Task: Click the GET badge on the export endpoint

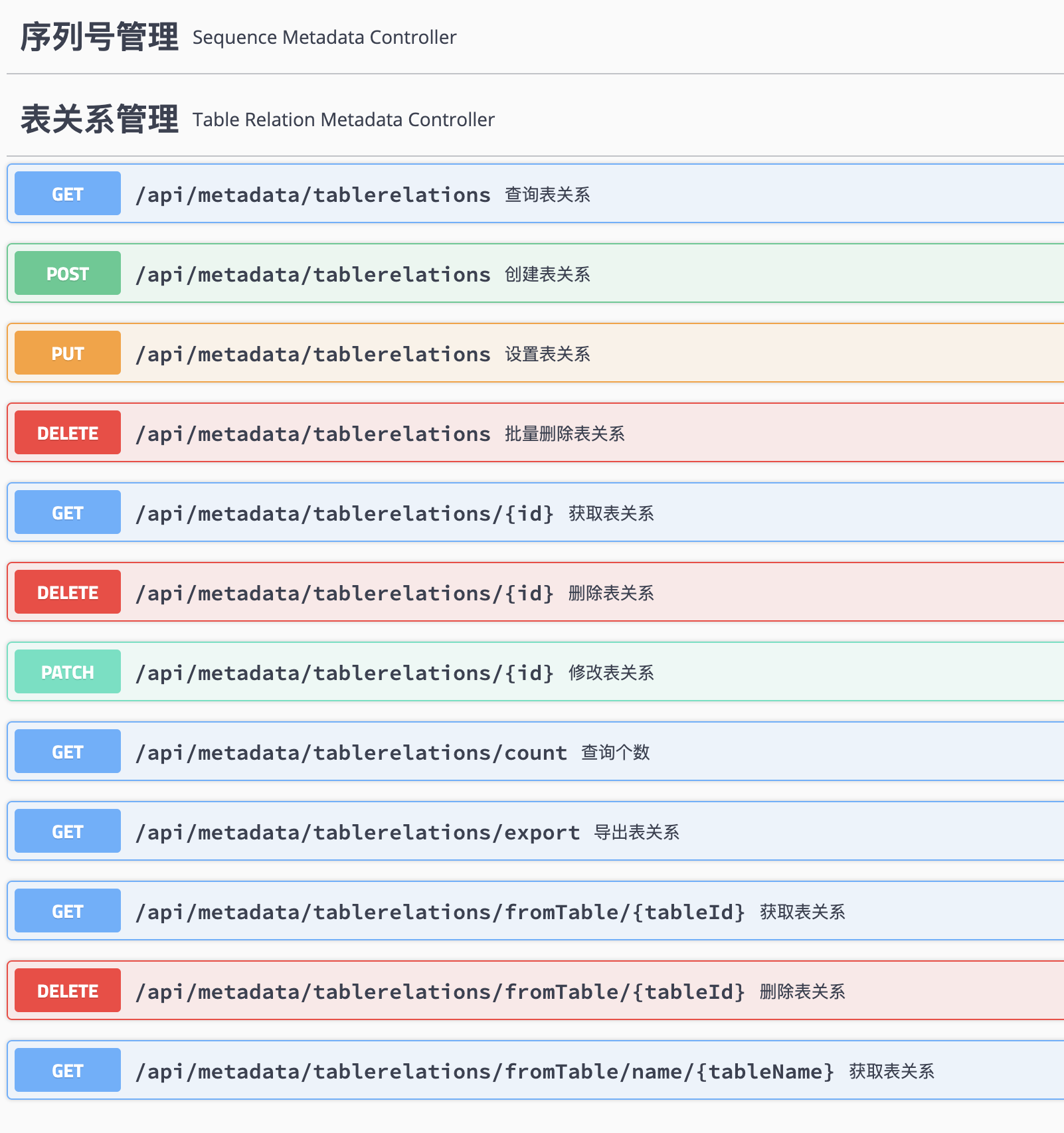Action: (66, 831)
